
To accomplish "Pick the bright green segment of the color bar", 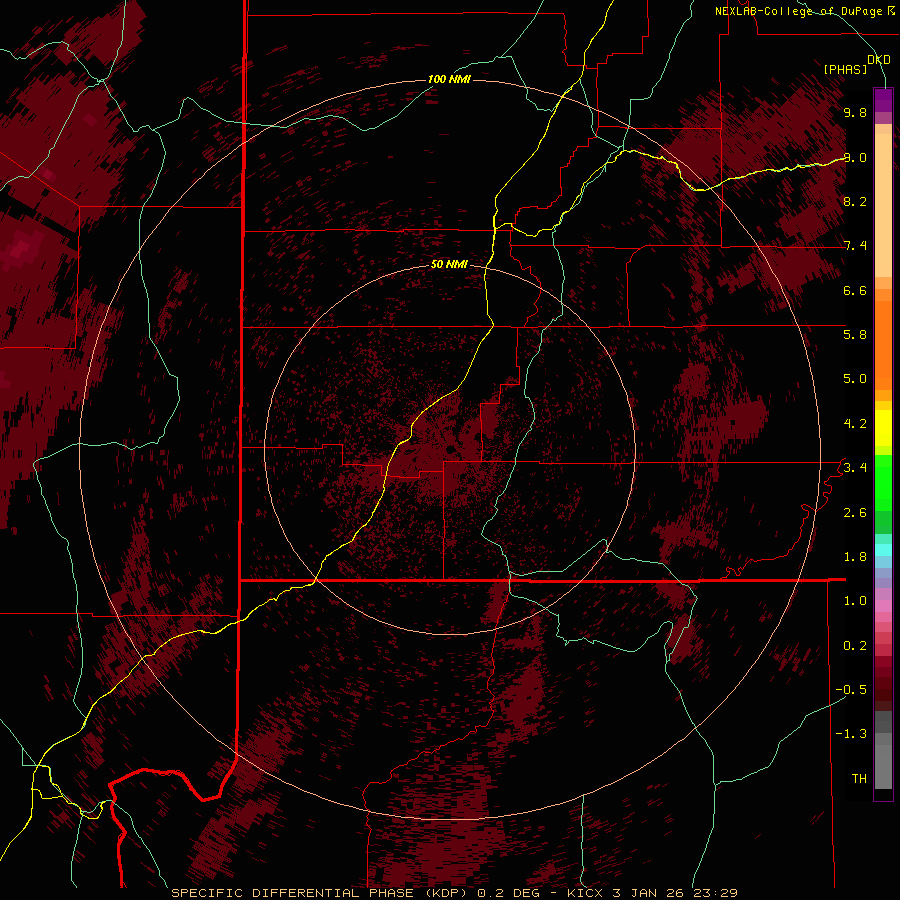I will [x=883, y=483].
